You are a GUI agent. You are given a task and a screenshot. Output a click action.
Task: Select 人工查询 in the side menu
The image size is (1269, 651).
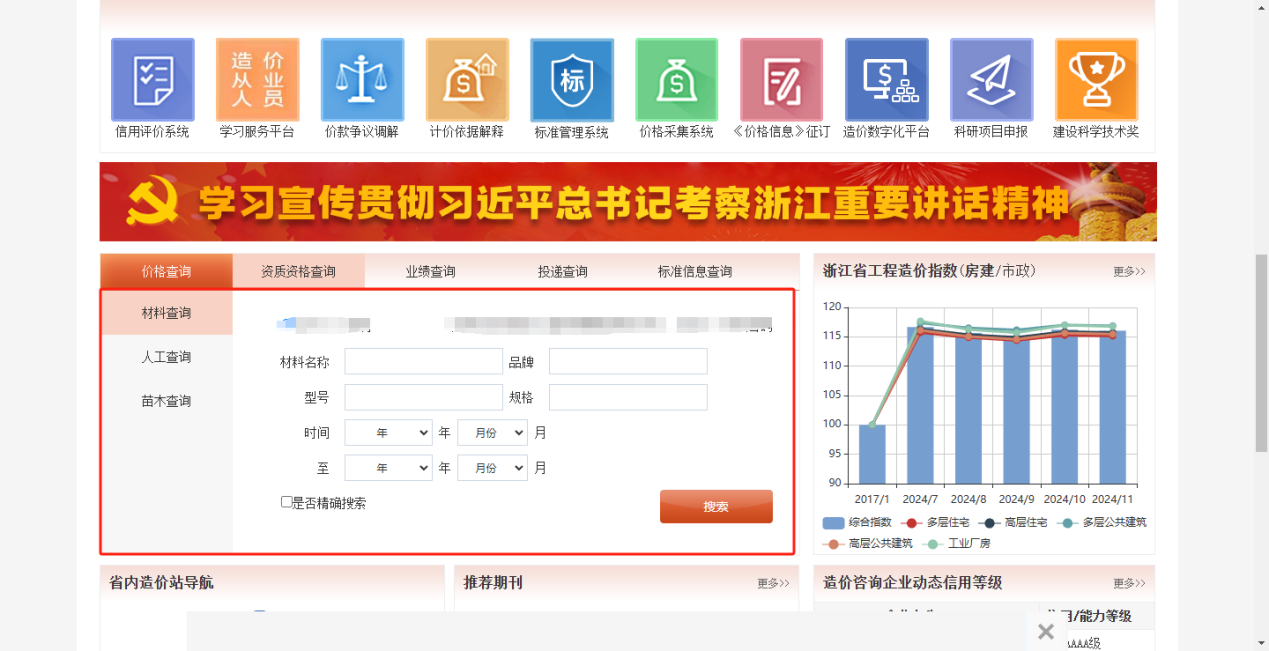(166, 357)
